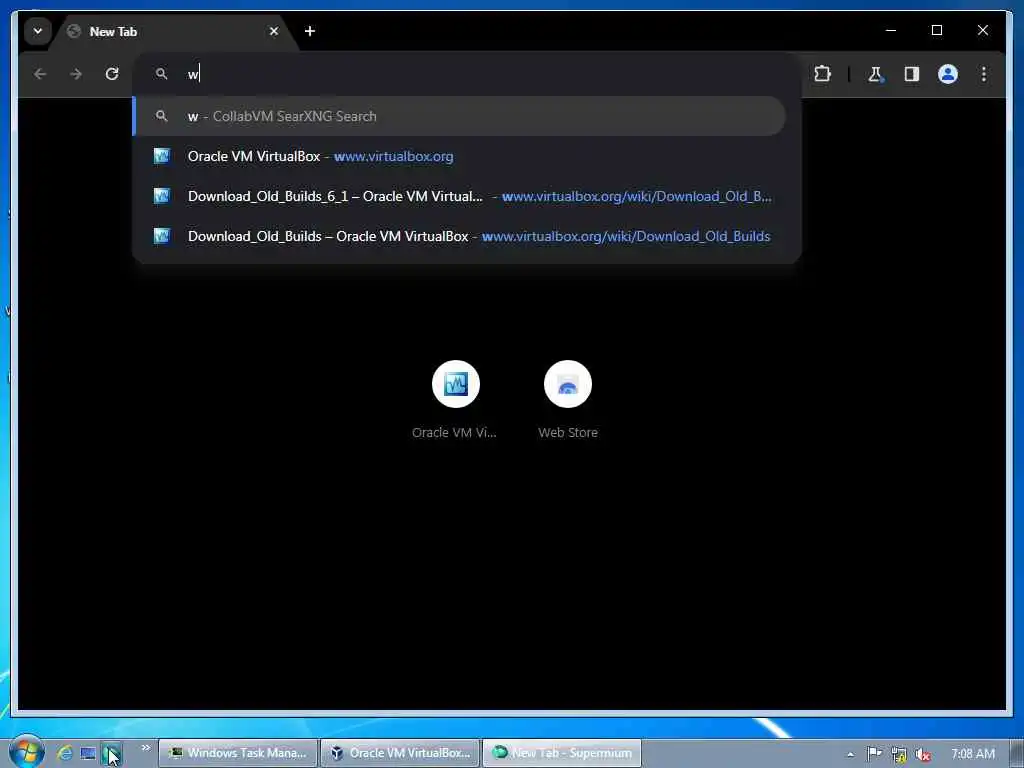
Task: Minimize the Supermium window
Action: (891, 30)
